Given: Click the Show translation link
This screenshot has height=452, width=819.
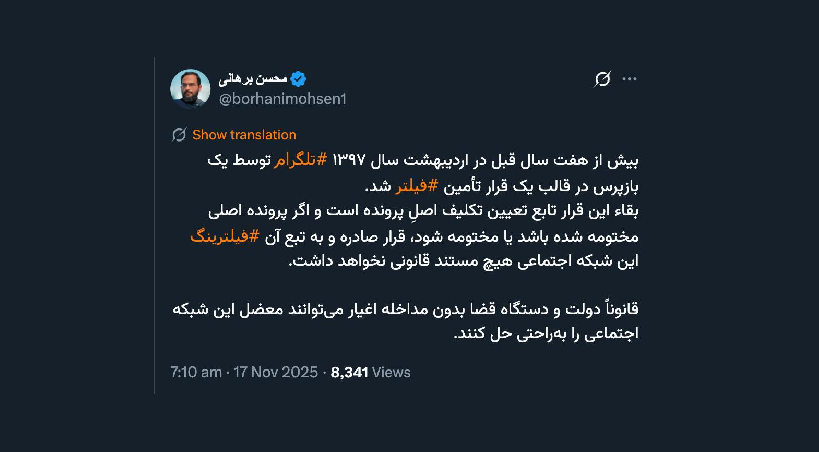Looking at the screenshot, I should 244,135.
